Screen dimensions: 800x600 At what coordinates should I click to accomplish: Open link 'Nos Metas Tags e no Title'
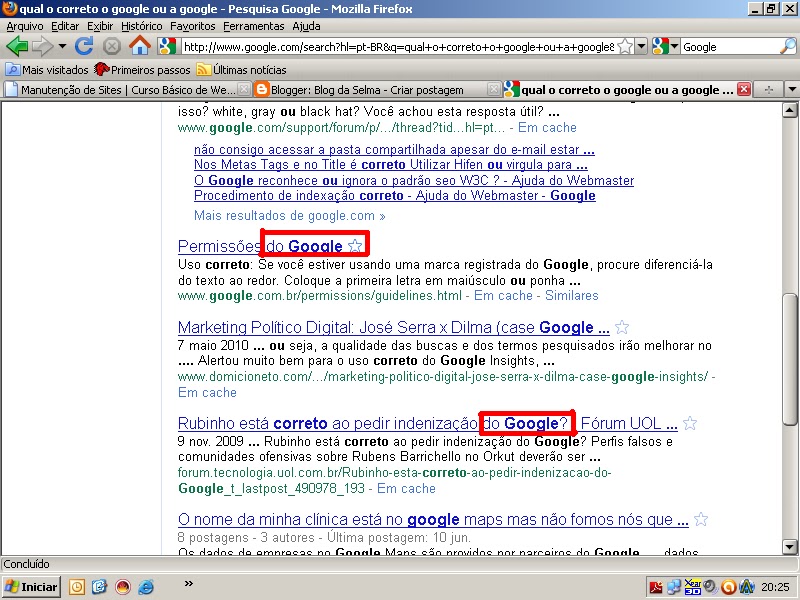(x=390, y=165)
